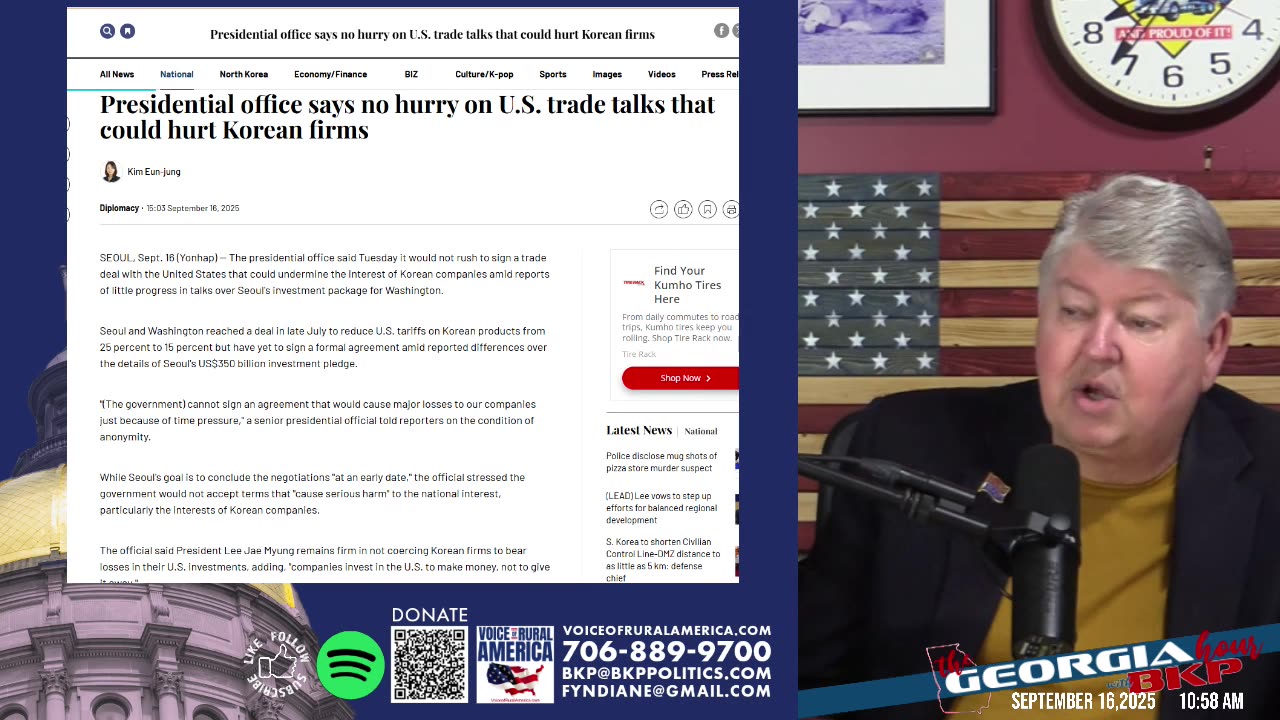Open the Sports tab

(553, 74)
